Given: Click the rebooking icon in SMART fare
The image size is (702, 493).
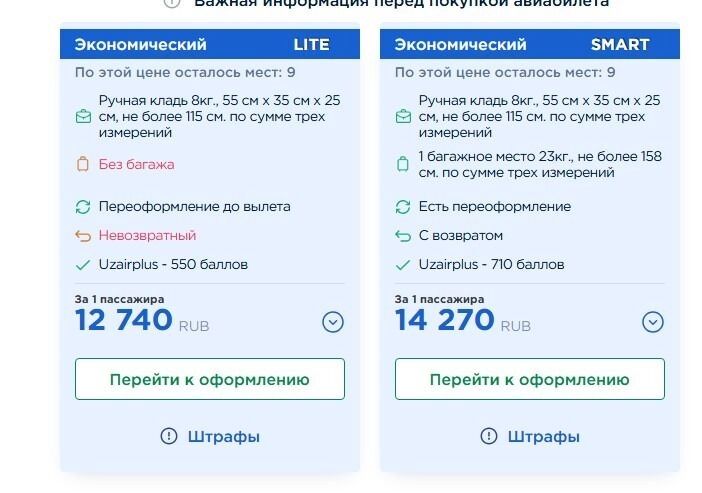Looking at the screenshot, I should [x=403, y=207].
